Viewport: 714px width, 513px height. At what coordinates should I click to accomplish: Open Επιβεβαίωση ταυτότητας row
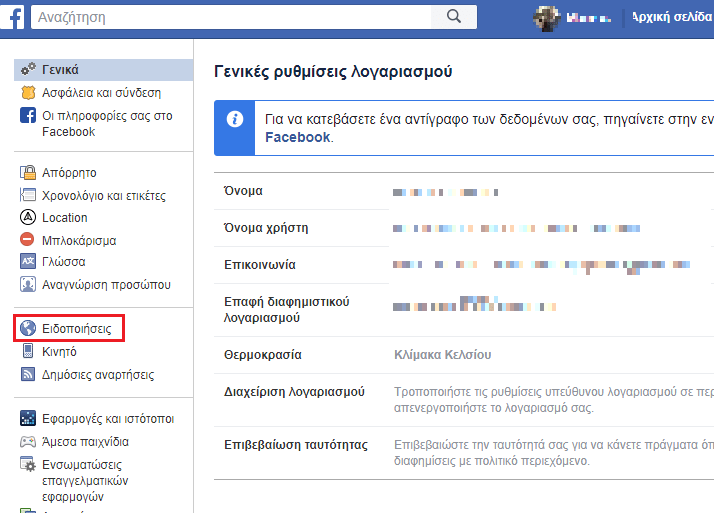tap(464, 453)
